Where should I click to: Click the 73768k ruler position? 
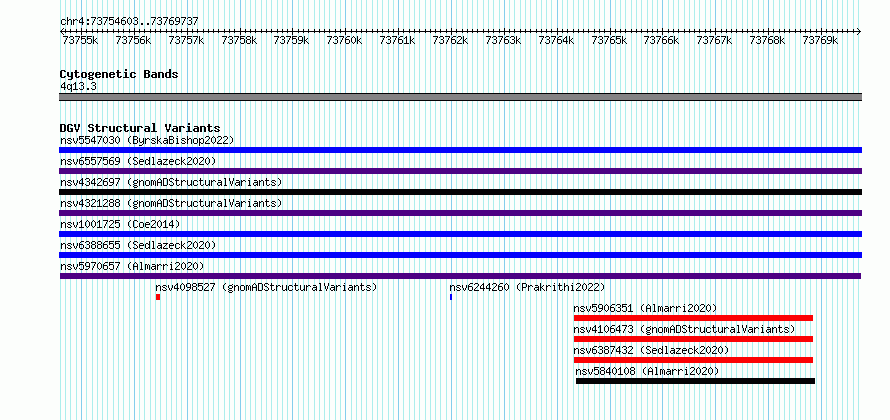click(x=767, y=40)
